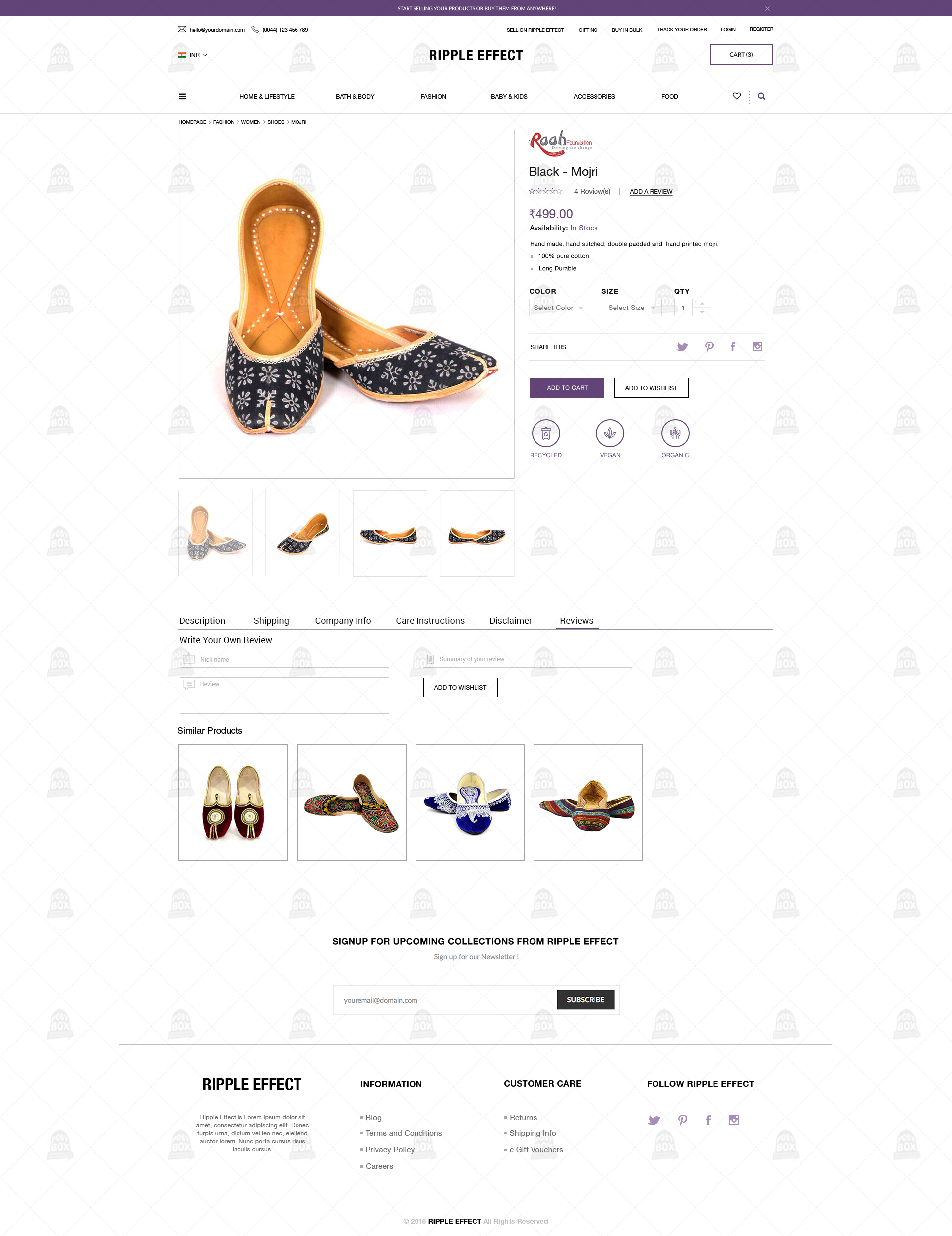This screenshot has width=952, height=1236.
Task: Open the Select Size dropdown
Action: coord(631,308)
